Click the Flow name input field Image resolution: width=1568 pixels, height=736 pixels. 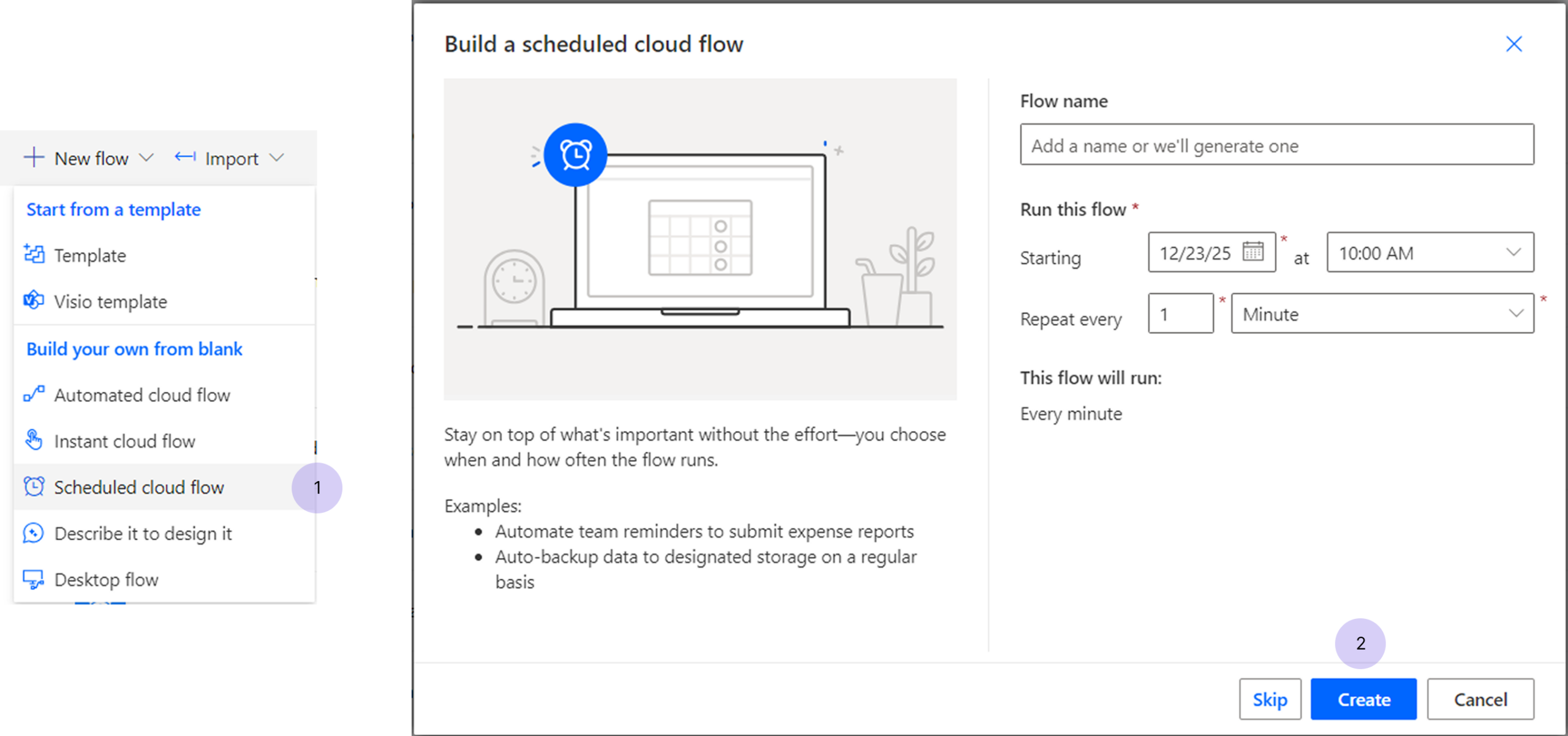pos(1277,145)
